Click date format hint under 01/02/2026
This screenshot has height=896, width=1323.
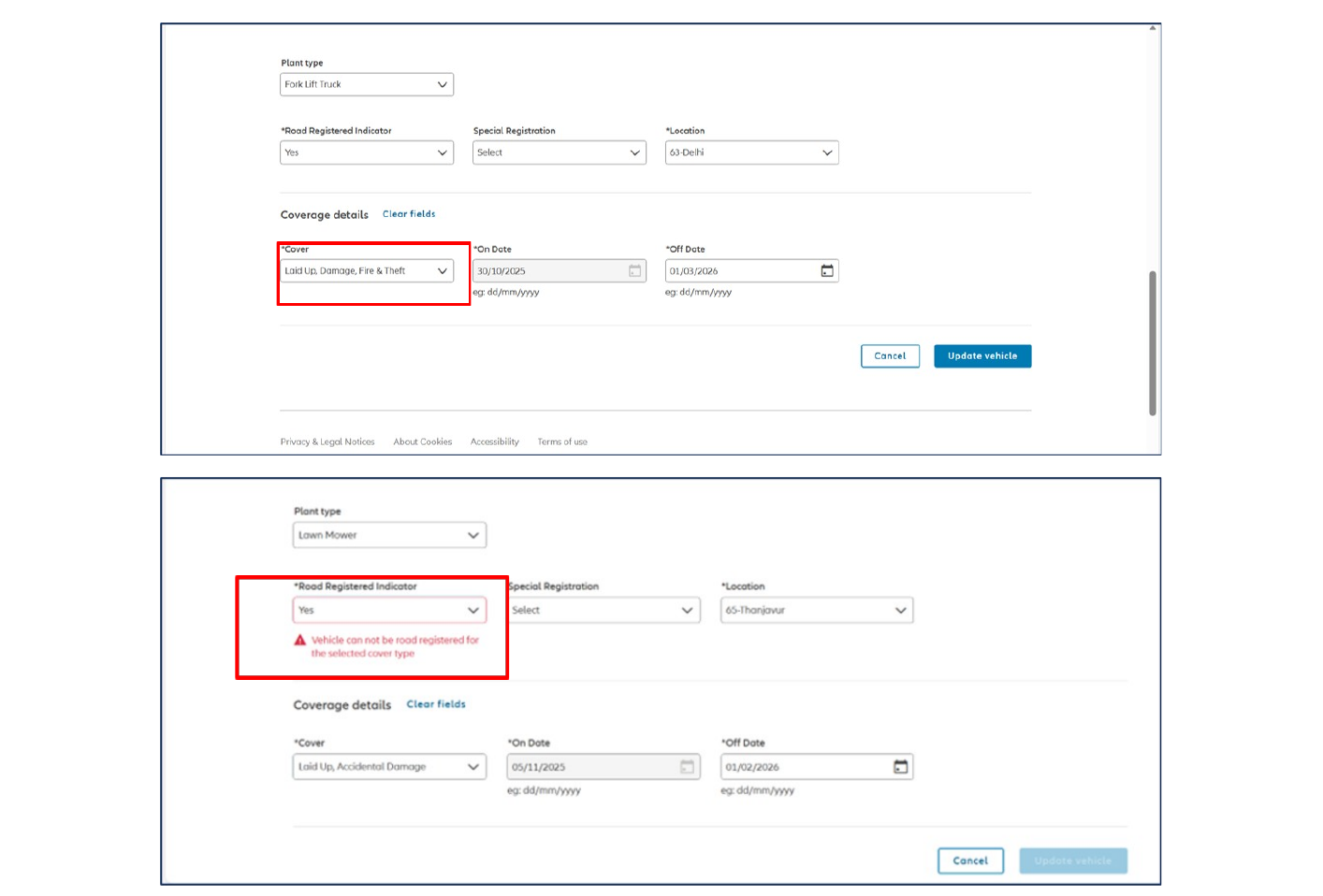coord(758,790)
